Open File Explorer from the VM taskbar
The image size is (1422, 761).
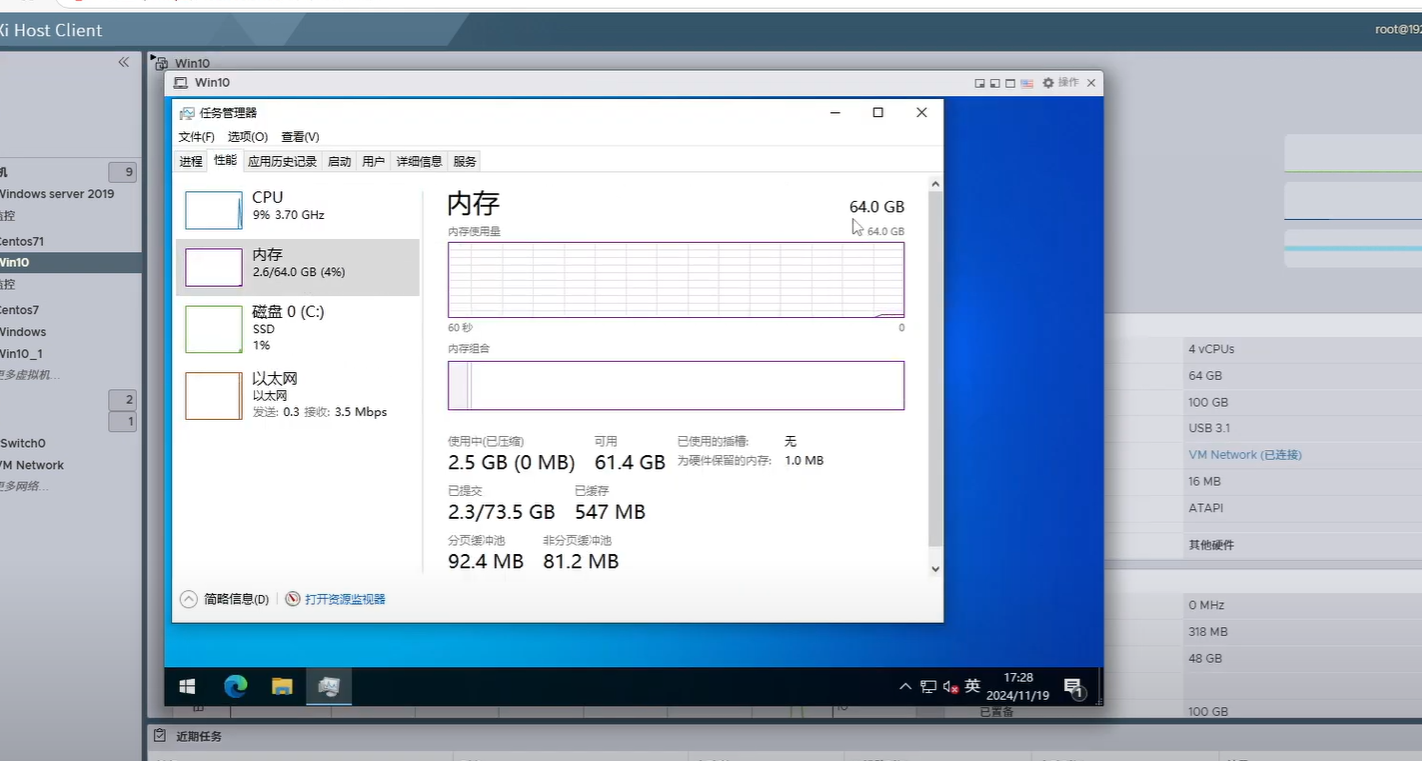tap(282, 686)
